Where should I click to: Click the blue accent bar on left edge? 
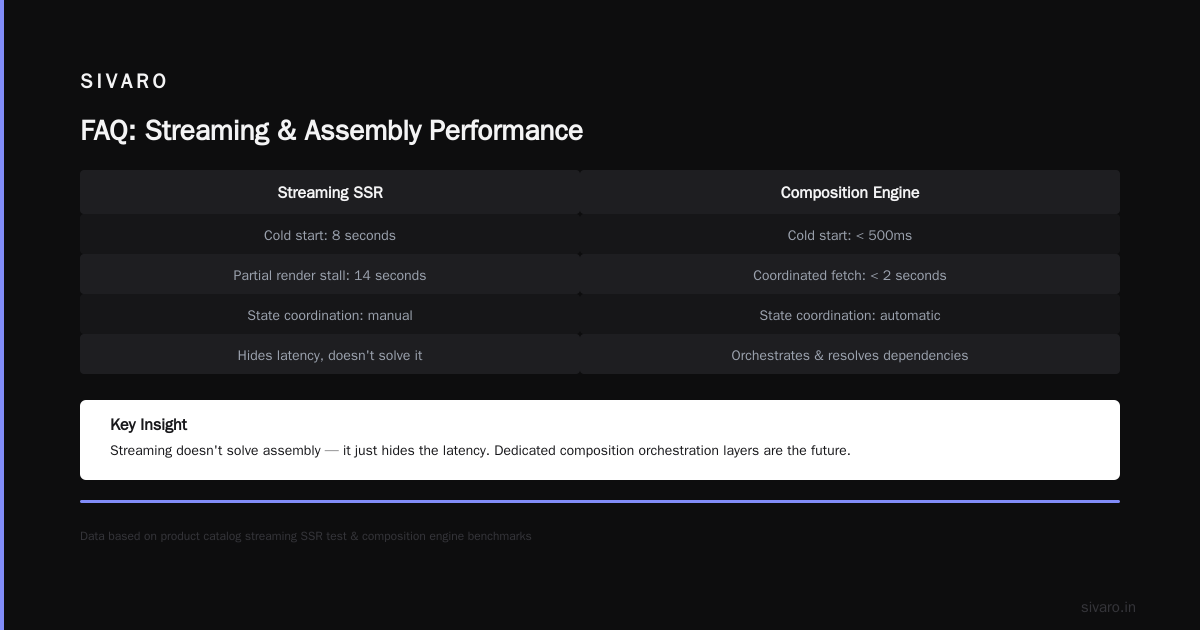2,315
